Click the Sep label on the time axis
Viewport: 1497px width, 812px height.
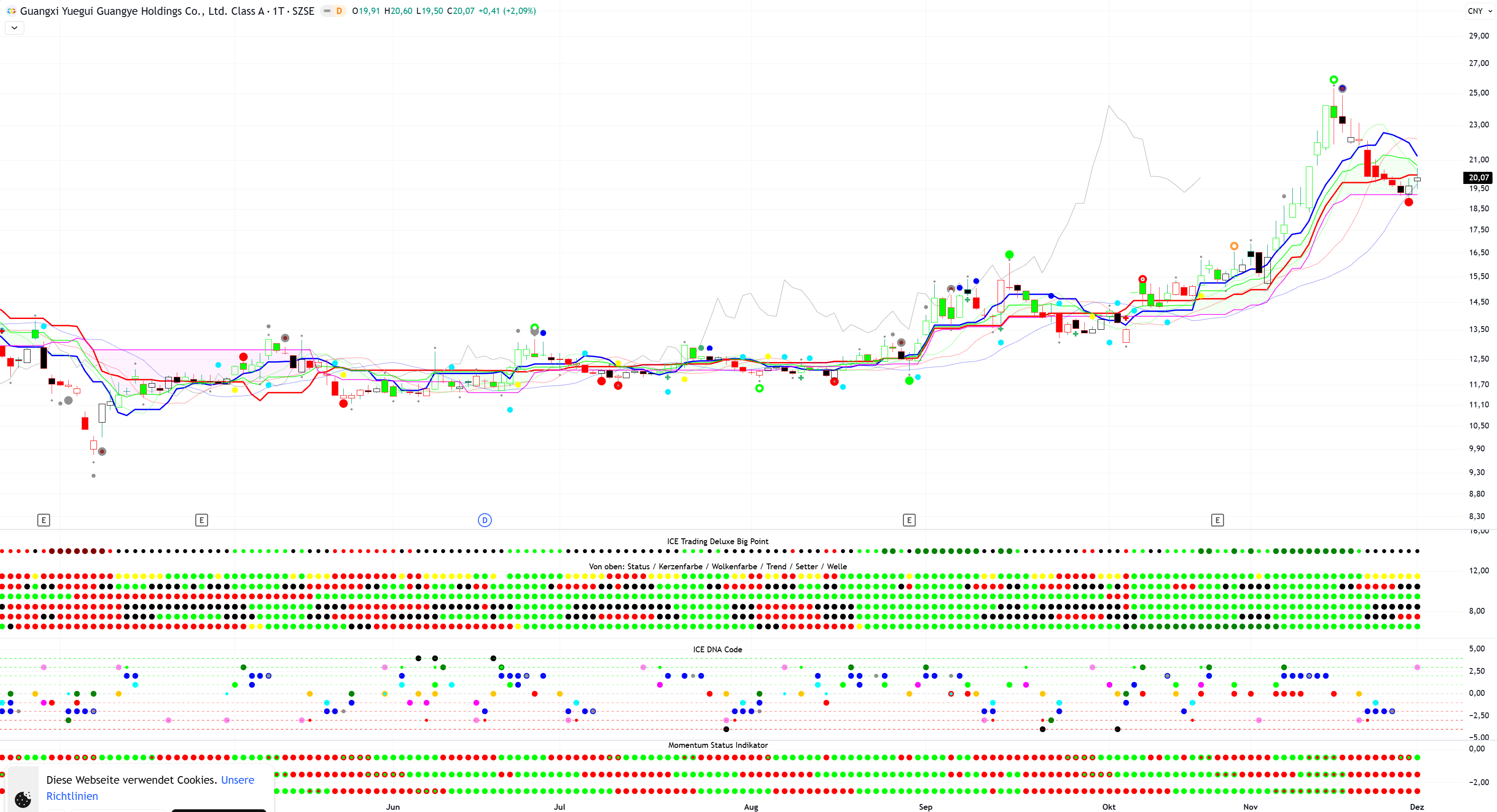pyautogui.click(x=925, y=806)
